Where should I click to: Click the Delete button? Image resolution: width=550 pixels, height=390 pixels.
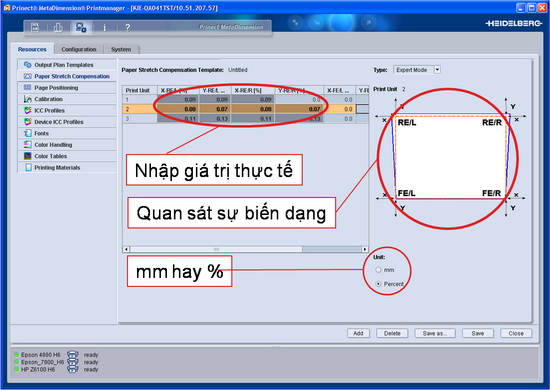pyautogui.click(x=392, y=333)
